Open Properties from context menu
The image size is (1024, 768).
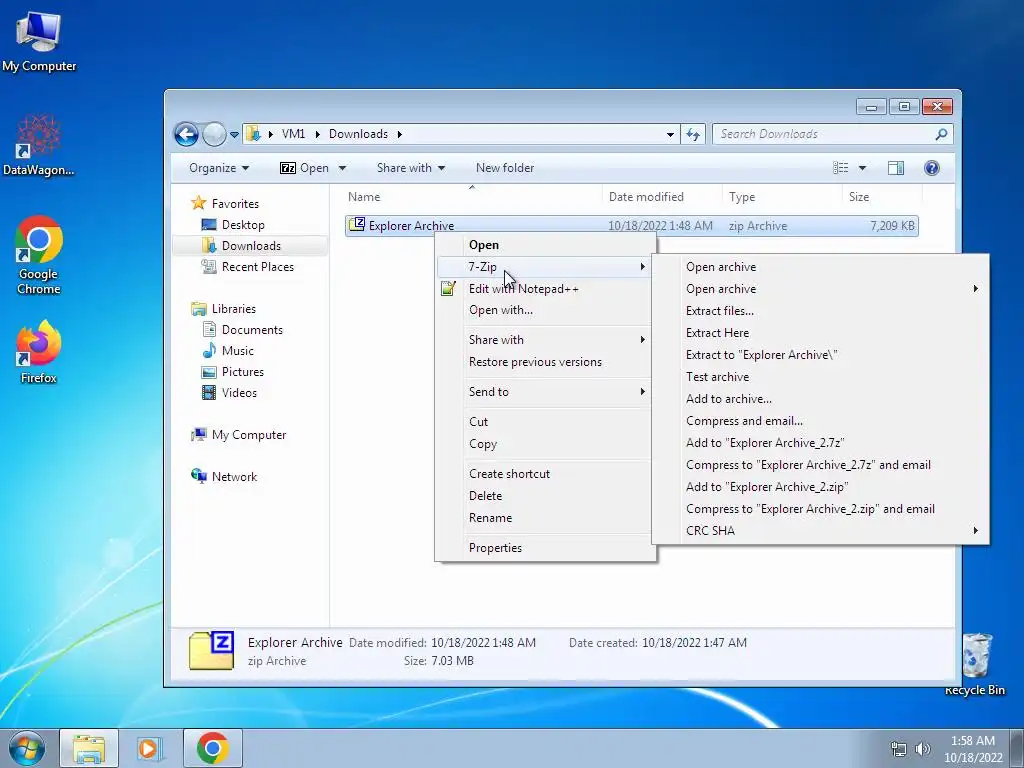545,548
